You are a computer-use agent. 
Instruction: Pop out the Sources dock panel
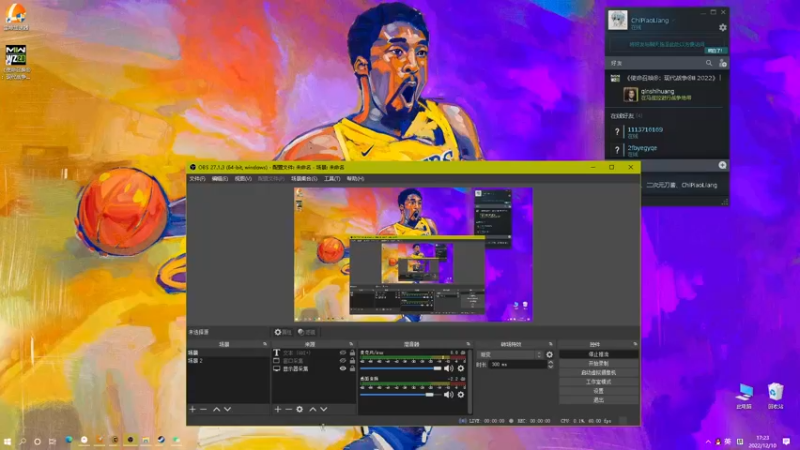[351, 344]
